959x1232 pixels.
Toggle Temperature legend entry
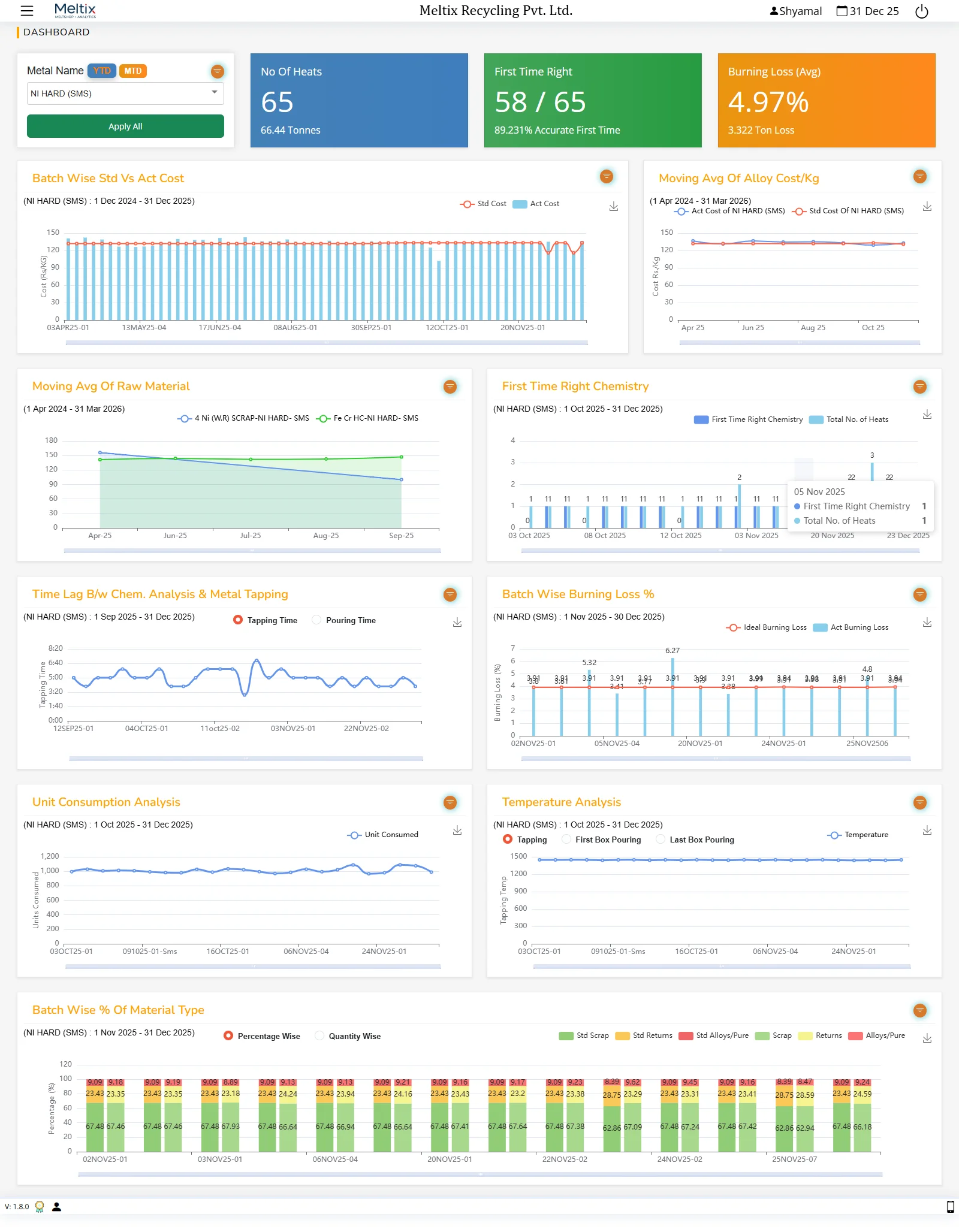(858, 835)
